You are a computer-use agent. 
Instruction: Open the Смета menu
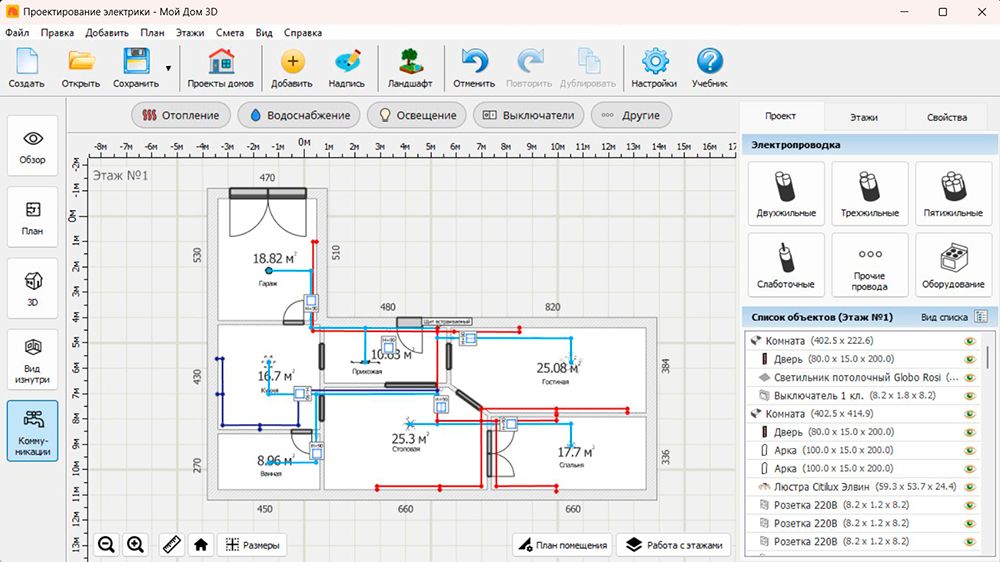[x=230, y=33]
